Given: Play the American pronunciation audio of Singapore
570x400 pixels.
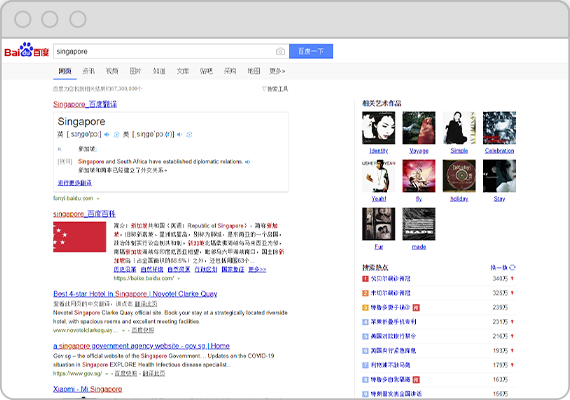Looking at the screenshot, I should tap(180, 135).
